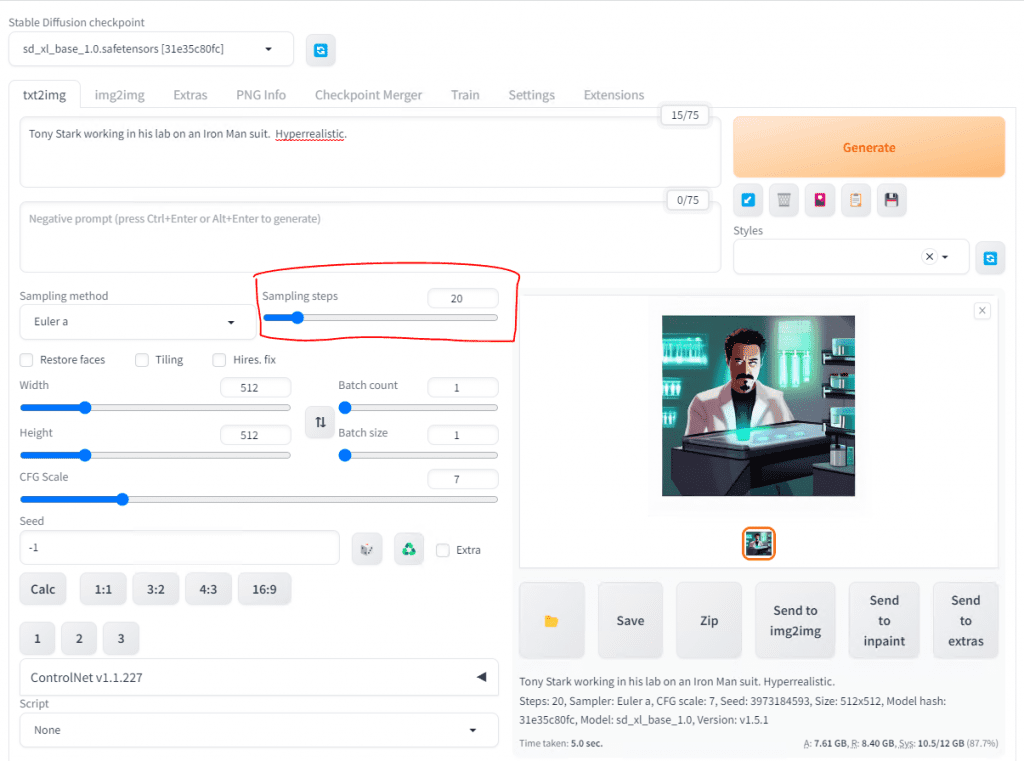Screen dimensions: 1024x761
Task: Click the Generate button
Action: point(869,148)
